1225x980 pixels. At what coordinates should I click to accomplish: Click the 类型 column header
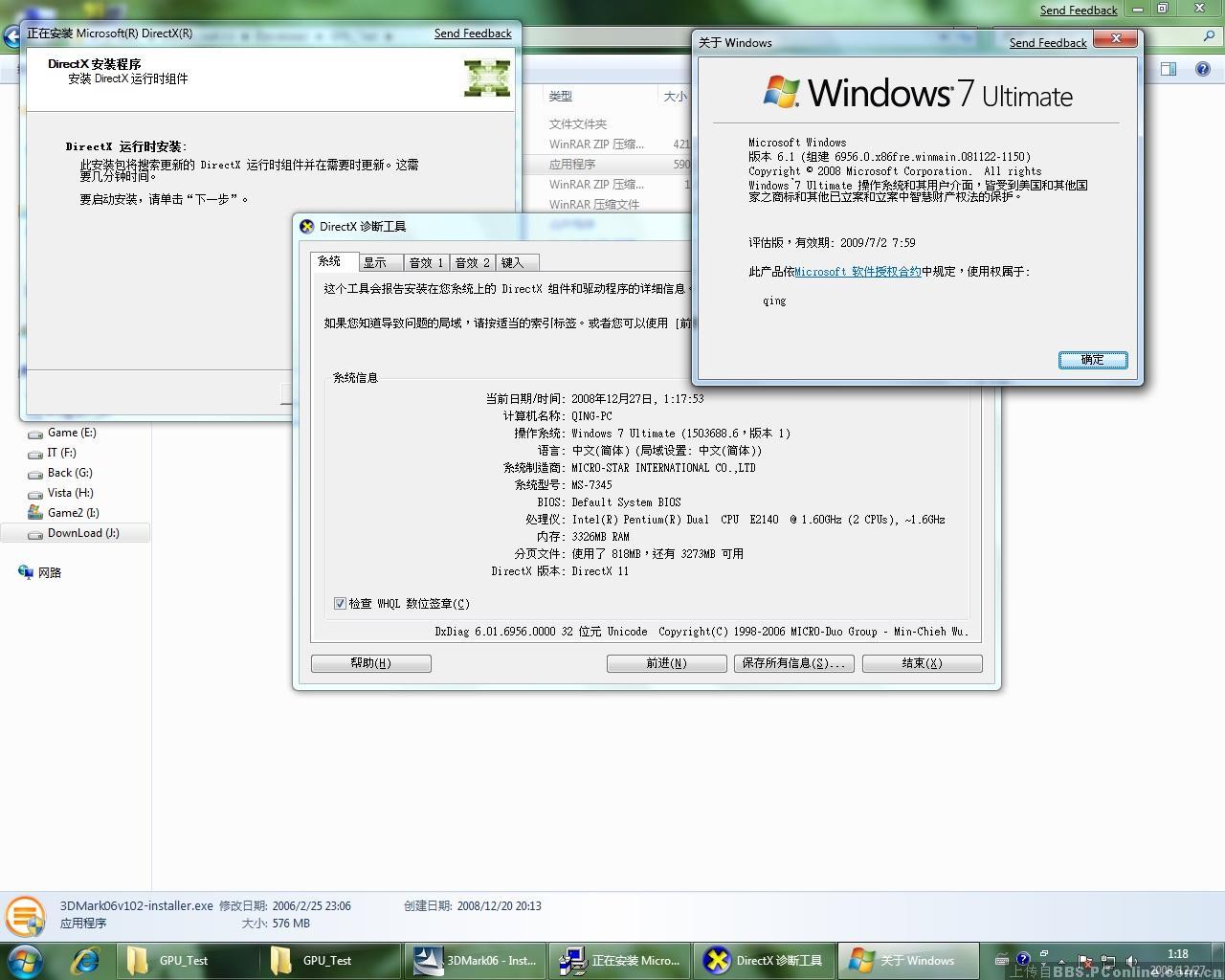coord(561,96)
